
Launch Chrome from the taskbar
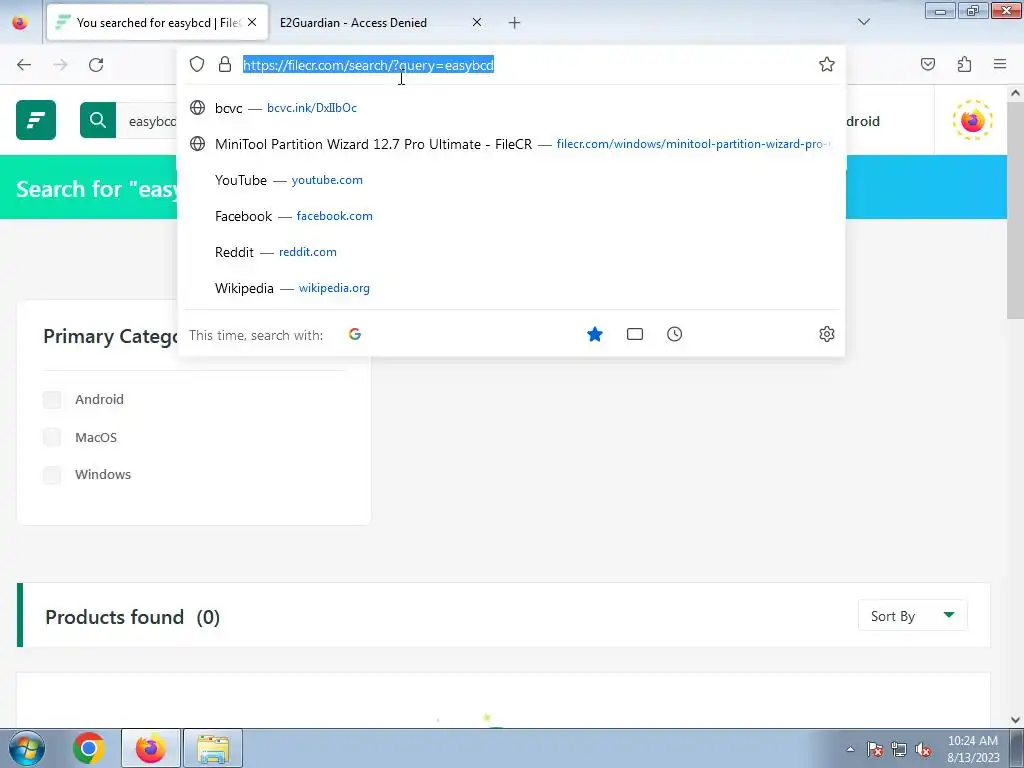click(89, 748)
